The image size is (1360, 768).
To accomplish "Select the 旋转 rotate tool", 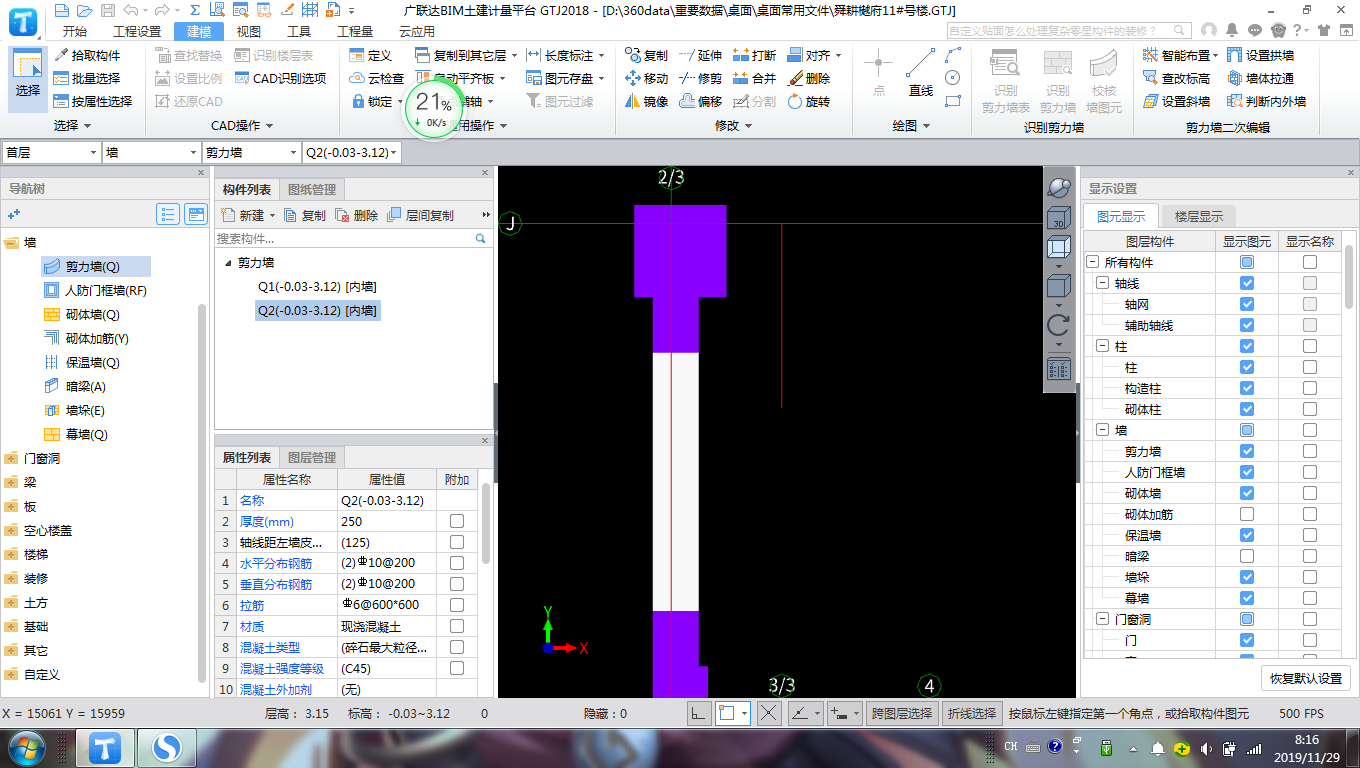I will 809,101.
